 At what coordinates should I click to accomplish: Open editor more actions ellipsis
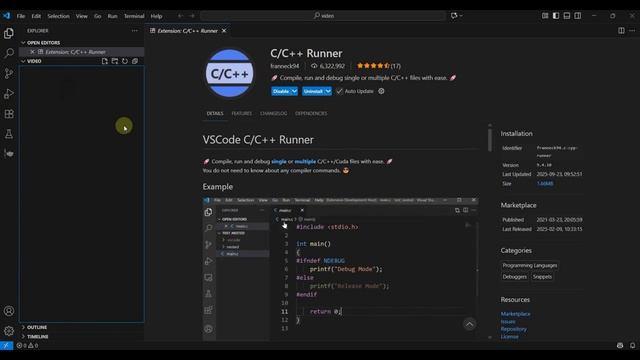632,31
